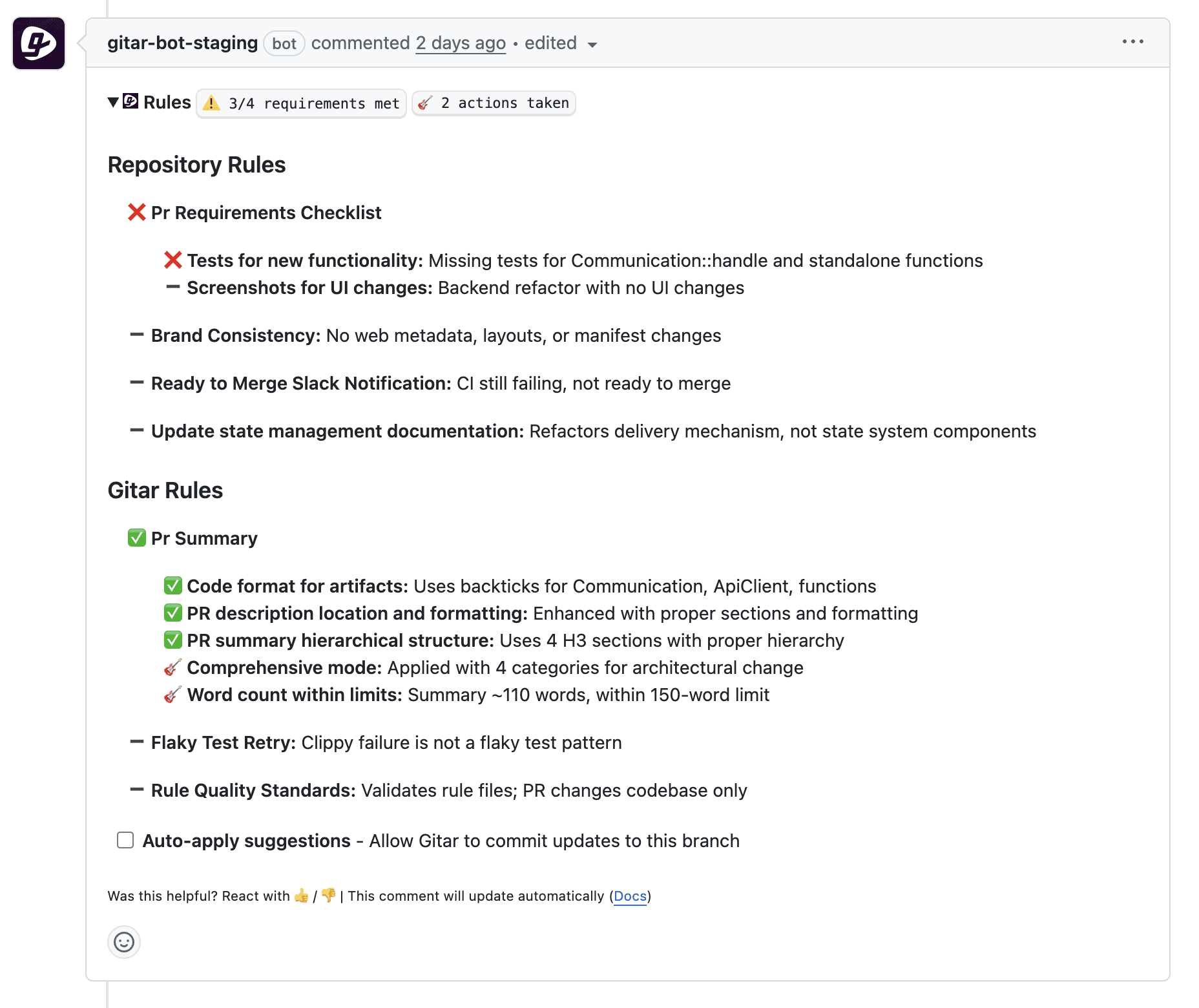The image size is (1199, 1008).
Task: Collapse the Rules disclosure triangle
Action: click(x=113, y=102)
